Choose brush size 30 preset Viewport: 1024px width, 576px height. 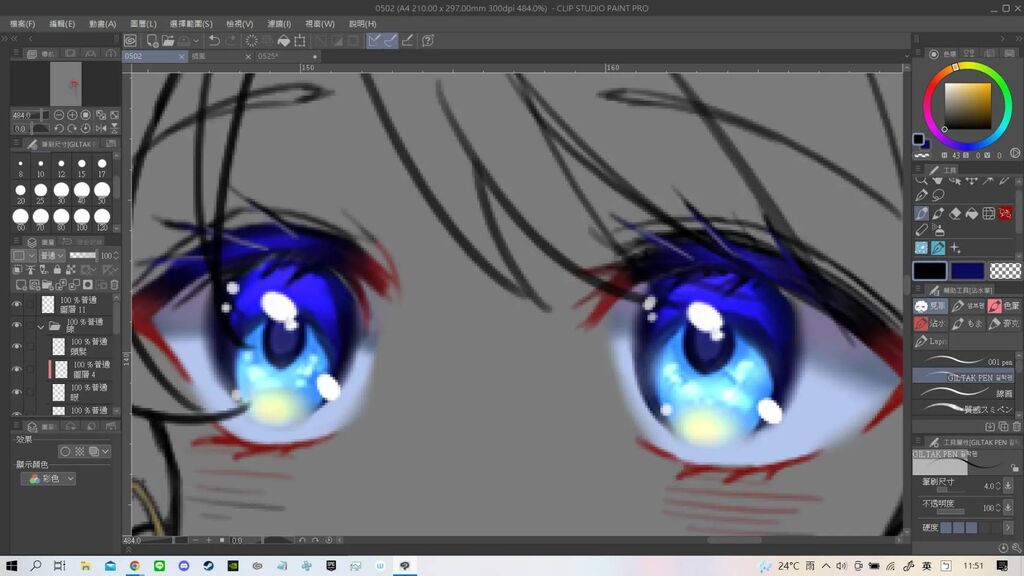tap(61, 194)
